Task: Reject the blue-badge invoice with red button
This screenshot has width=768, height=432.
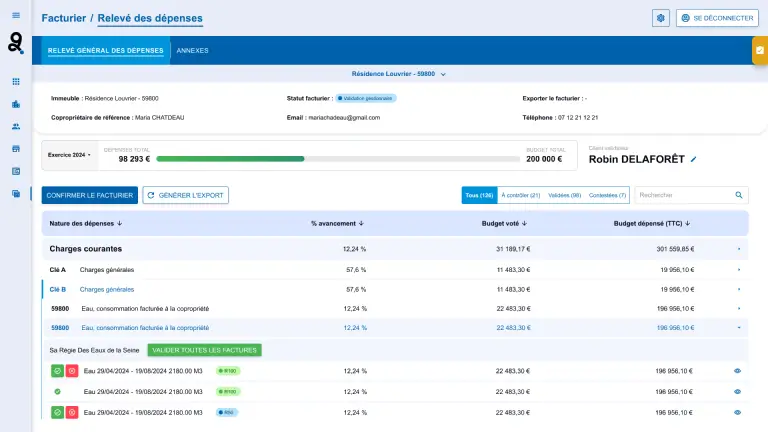Action: pyautogui.click(x=72, y=412)
